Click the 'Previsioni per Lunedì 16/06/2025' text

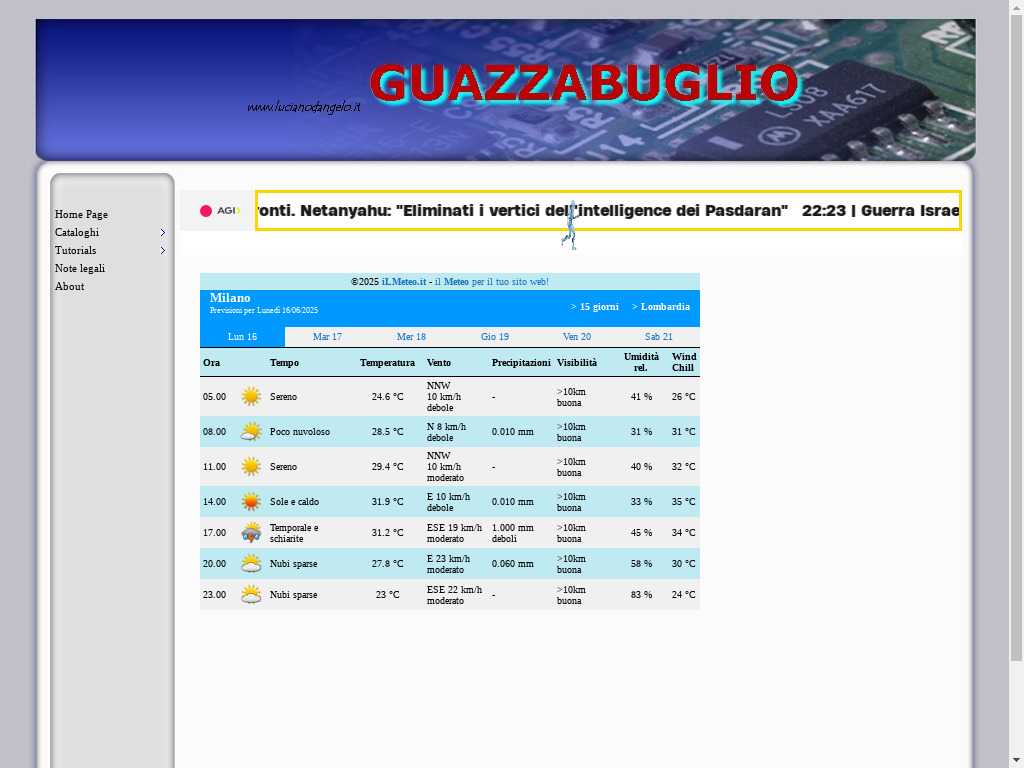pyautogui.click(x=264, y=311)
